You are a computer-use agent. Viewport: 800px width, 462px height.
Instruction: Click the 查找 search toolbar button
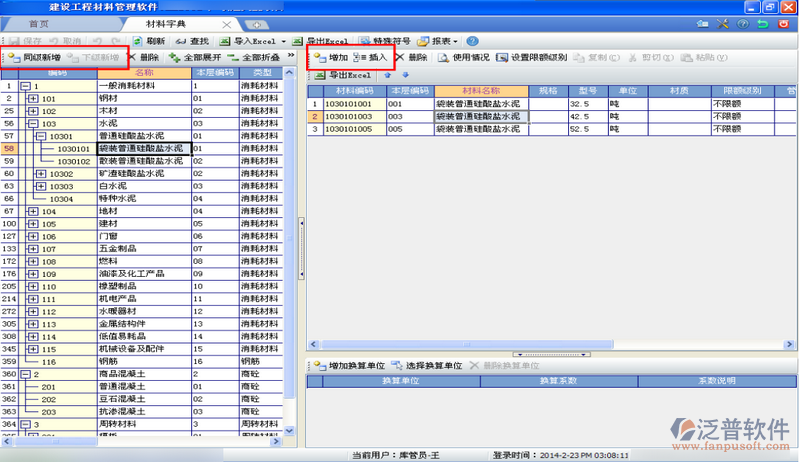click(x=192, y=41)
